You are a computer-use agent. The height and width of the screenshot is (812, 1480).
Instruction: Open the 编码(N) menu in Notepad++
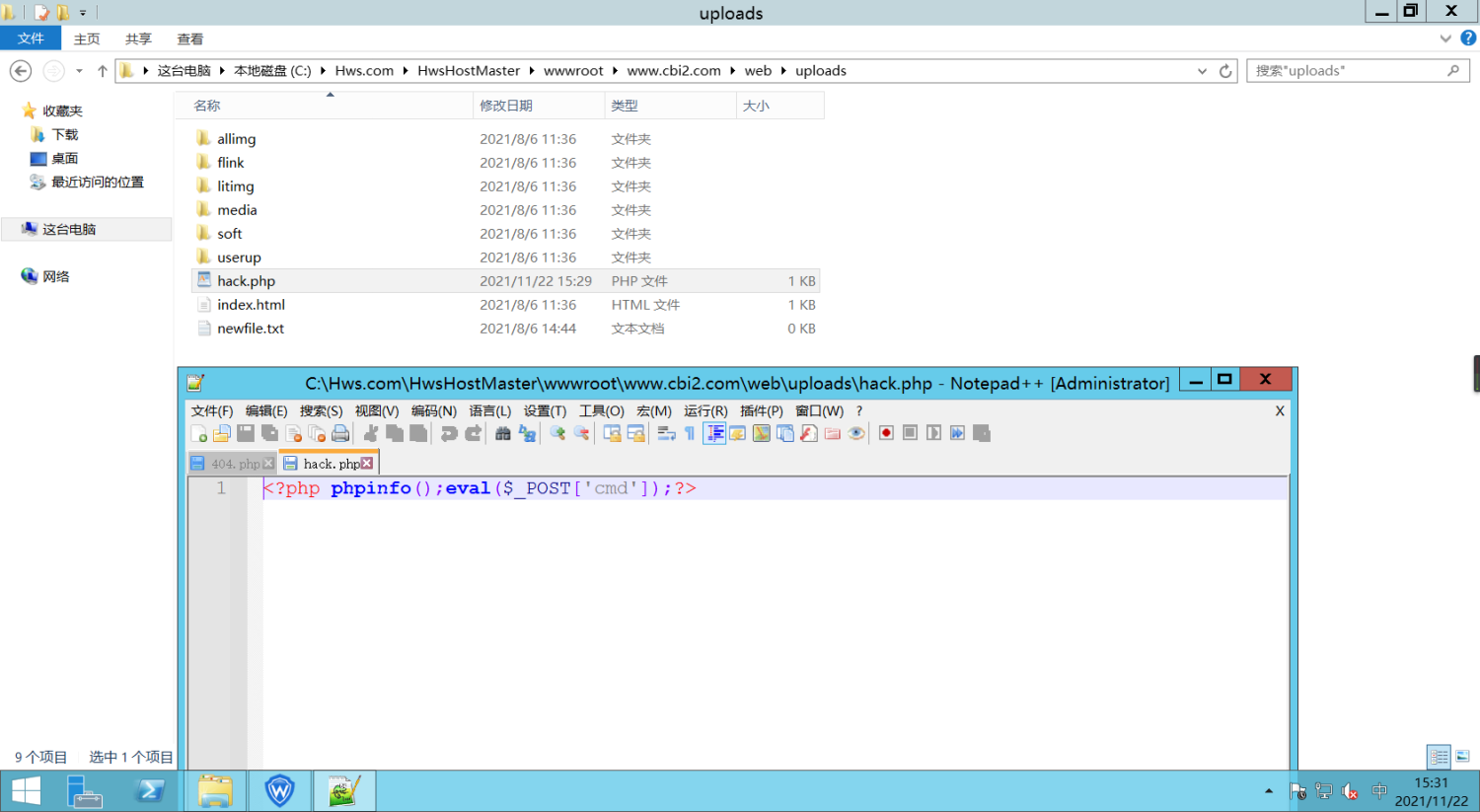pos(434,410)
